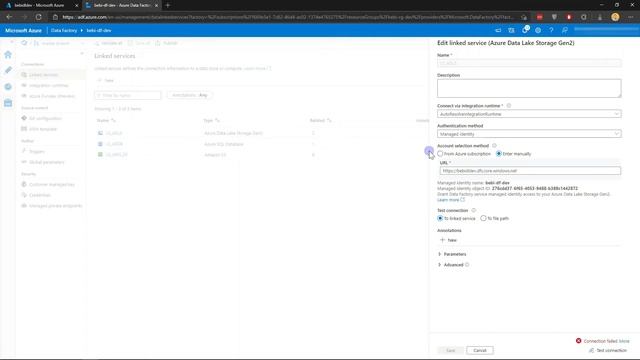
Task: Click the info icon beside Connect via integration runtime
Action: 509,106
